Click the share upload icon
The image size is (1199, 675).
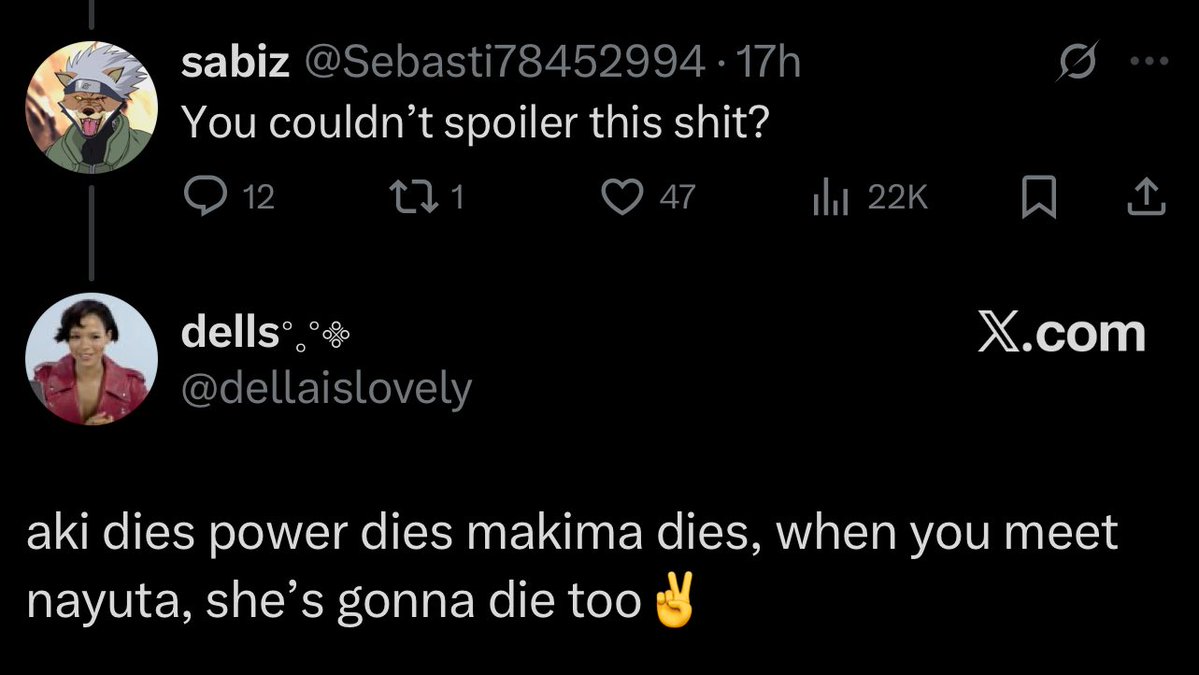[x=1146, y=198]
